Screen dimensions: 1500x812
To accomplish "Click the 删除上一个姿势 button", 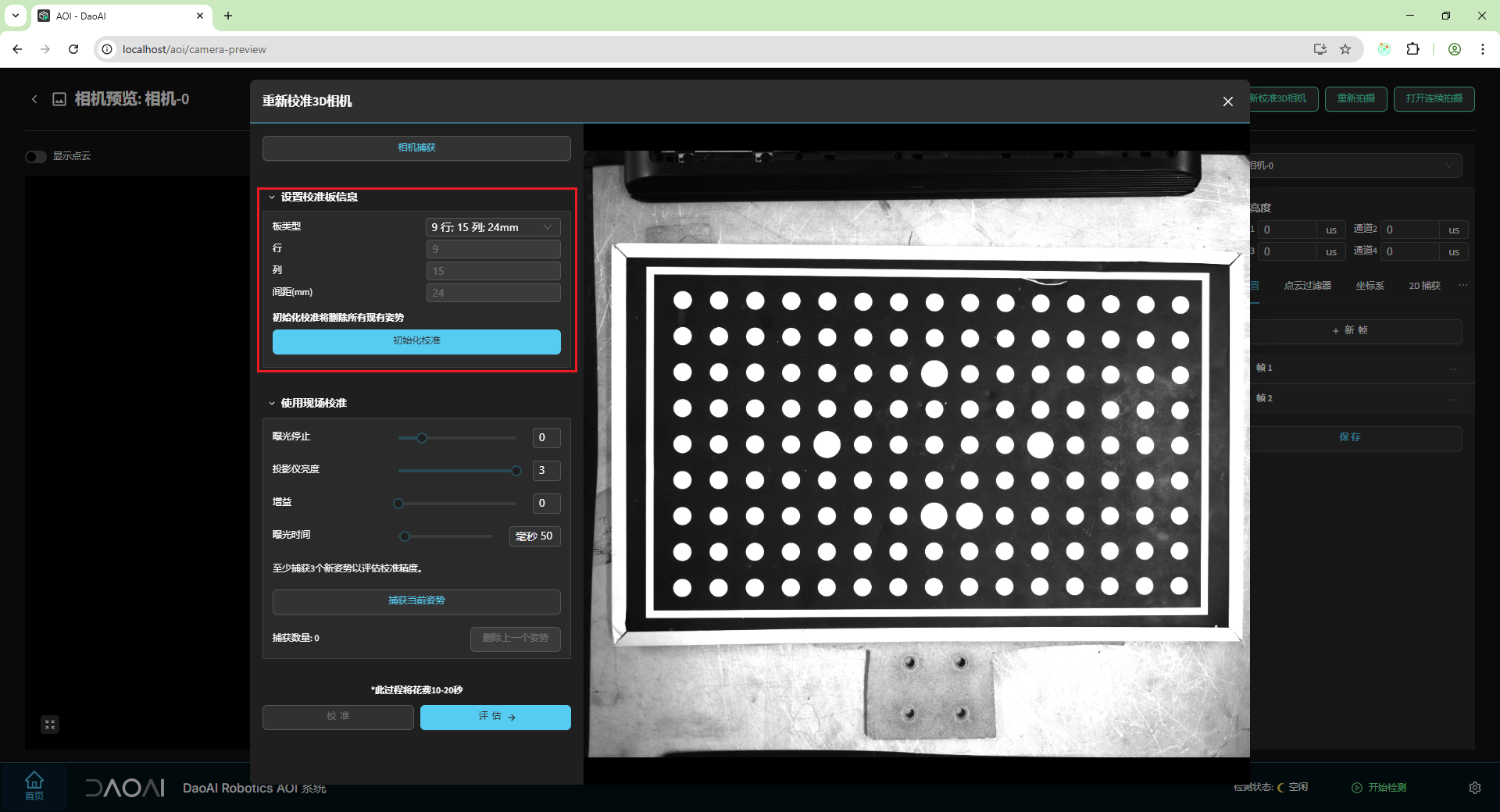I will coord(516,639).
